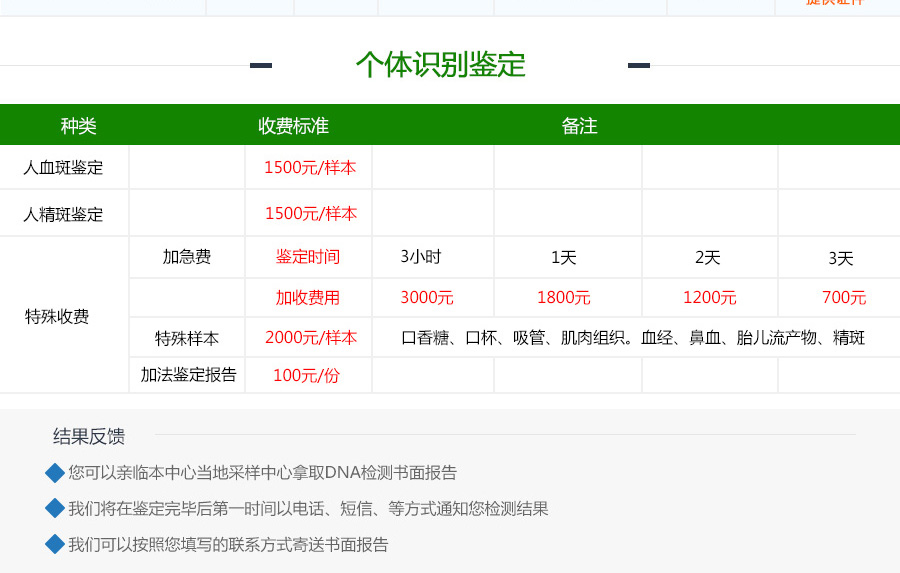Click the 我们可以按照您填写的联系方式 line

228,544
